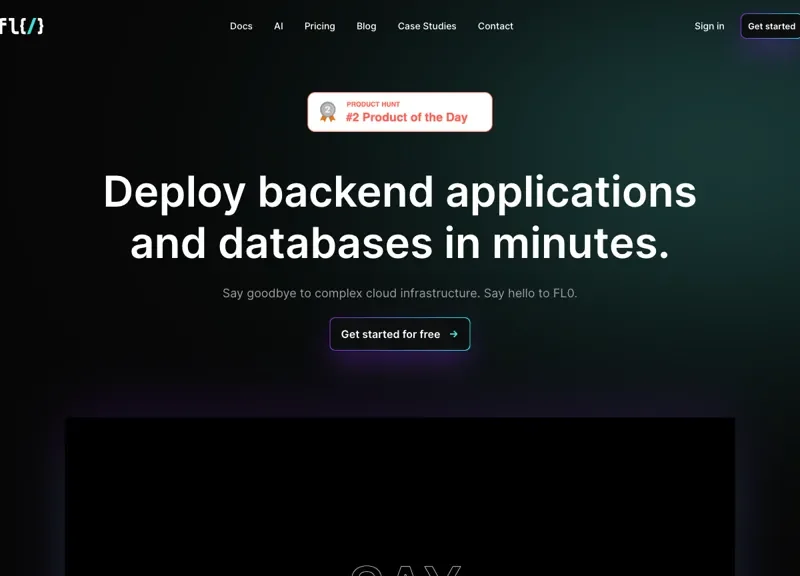
Task: Navigate to the Contact page
Action: point(495,26)
